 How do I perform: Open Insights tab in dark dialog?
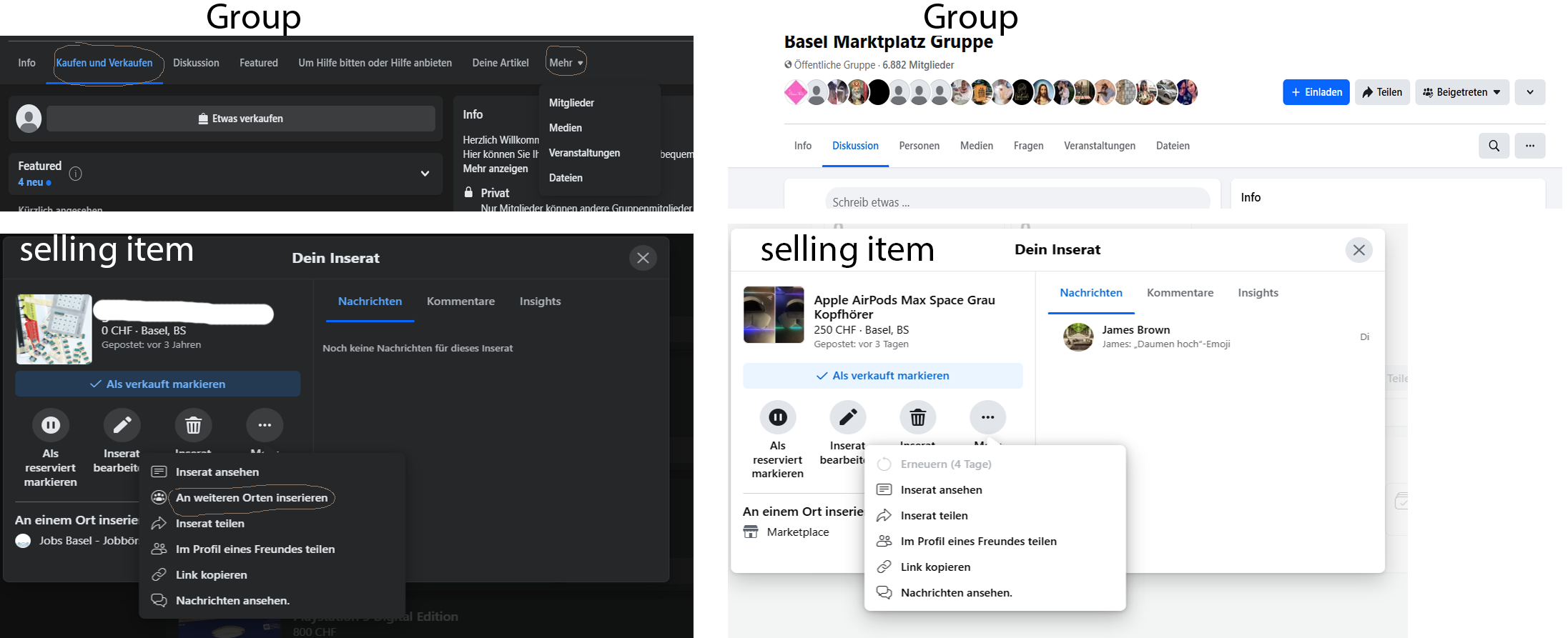[540, 301]
